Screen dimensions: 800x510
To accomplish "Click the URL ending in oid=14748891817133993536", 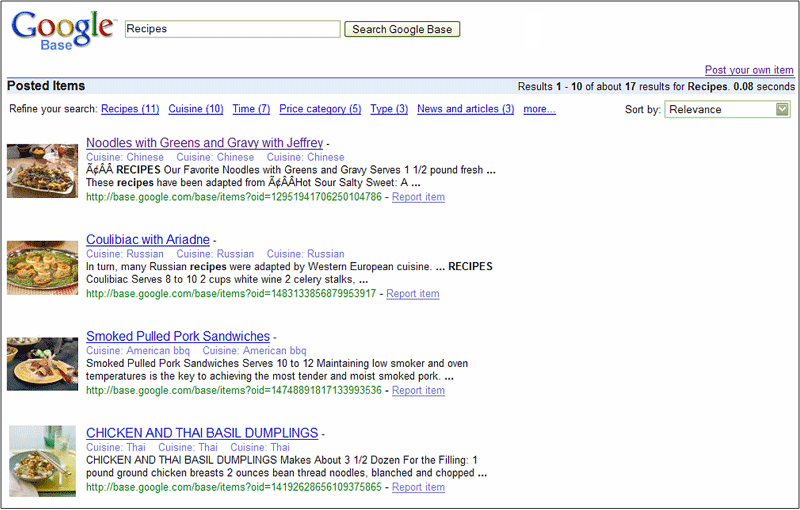I will click(x=234, y=390).
